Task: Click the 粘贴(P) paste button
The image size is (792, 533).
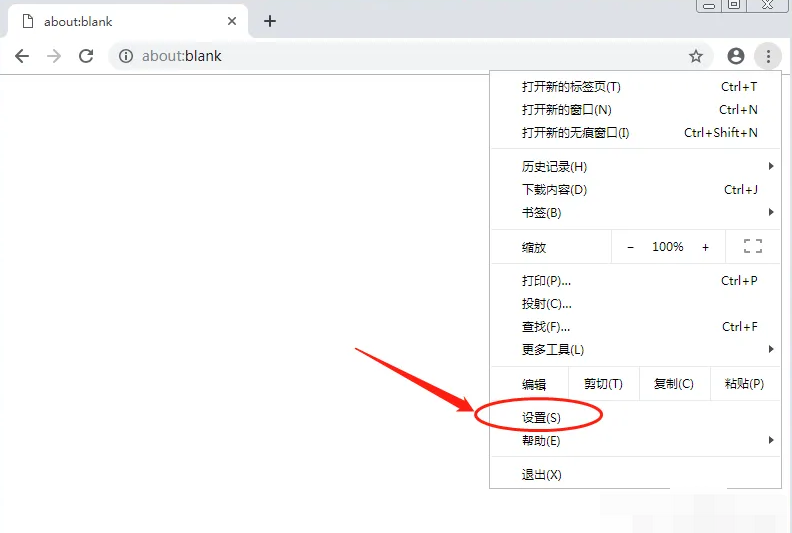Action: [745, 384]
